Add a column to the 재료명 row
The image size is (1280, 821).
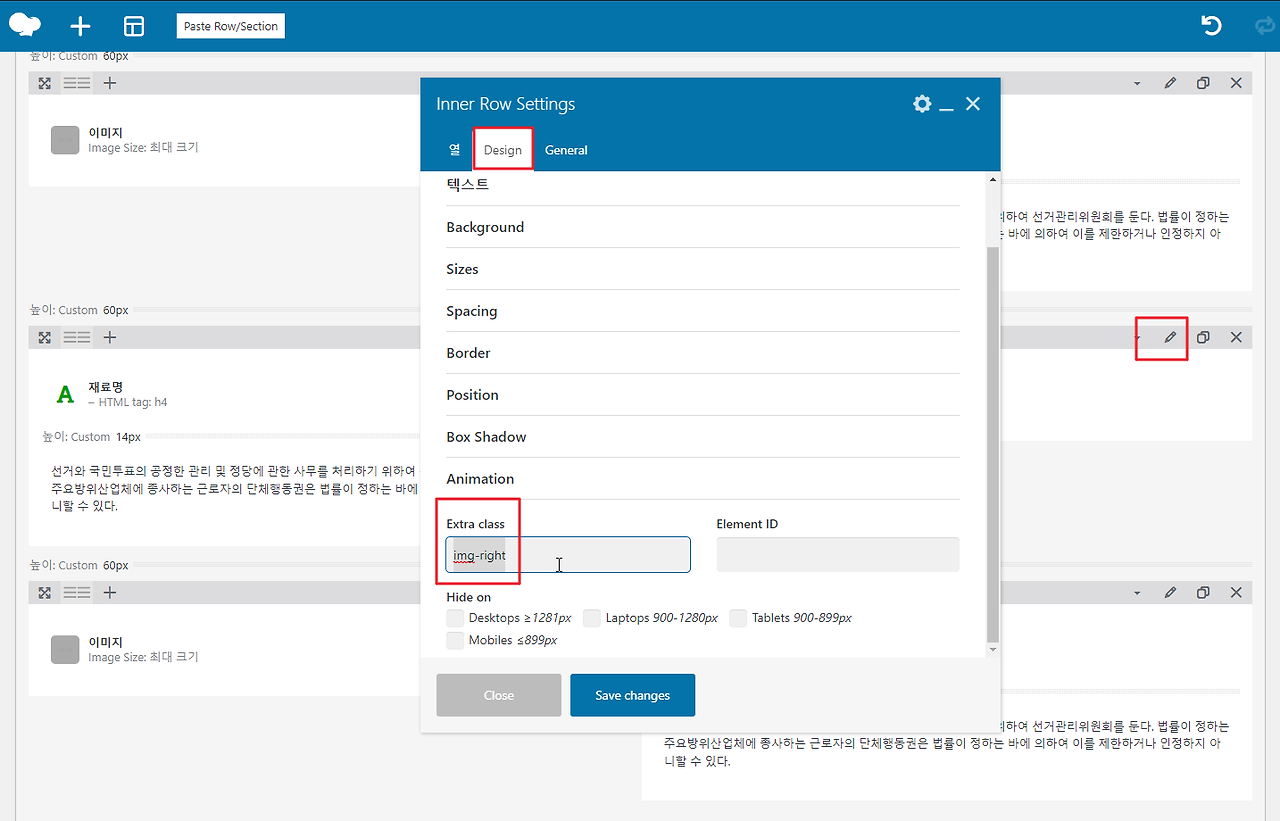pyautogui.click(x=110, y=337)
